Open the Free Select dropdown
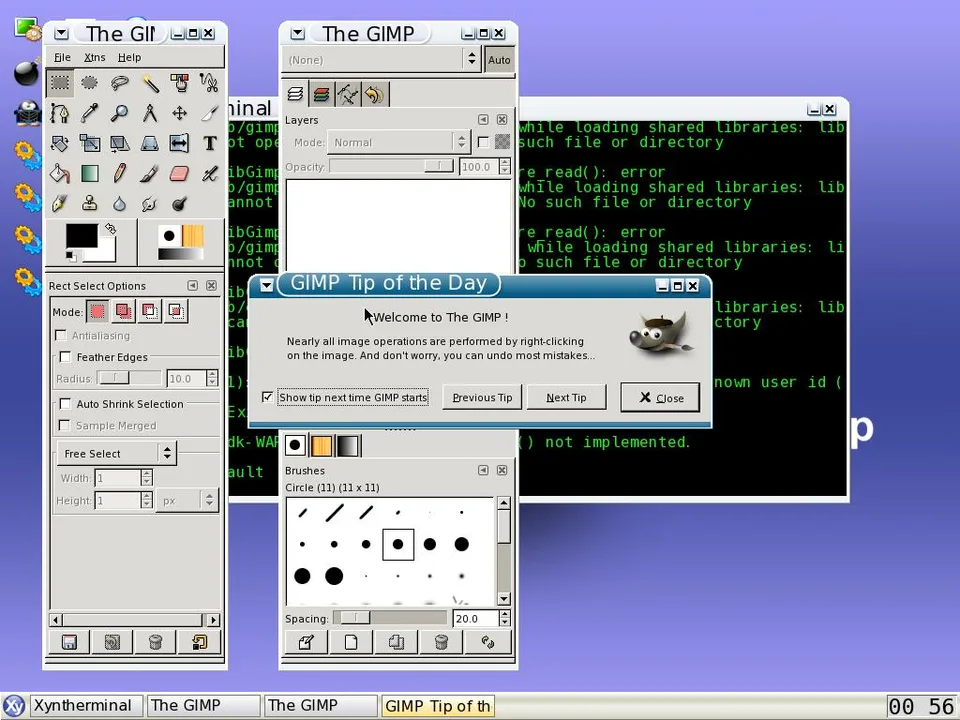Image resolution: width=960 pixels, height=720 pixels. pos(116,453)
